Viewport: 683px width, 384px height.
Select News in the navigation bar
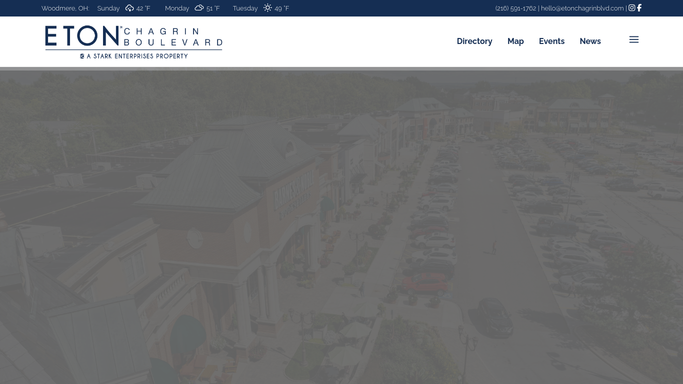tap(590, 41)
